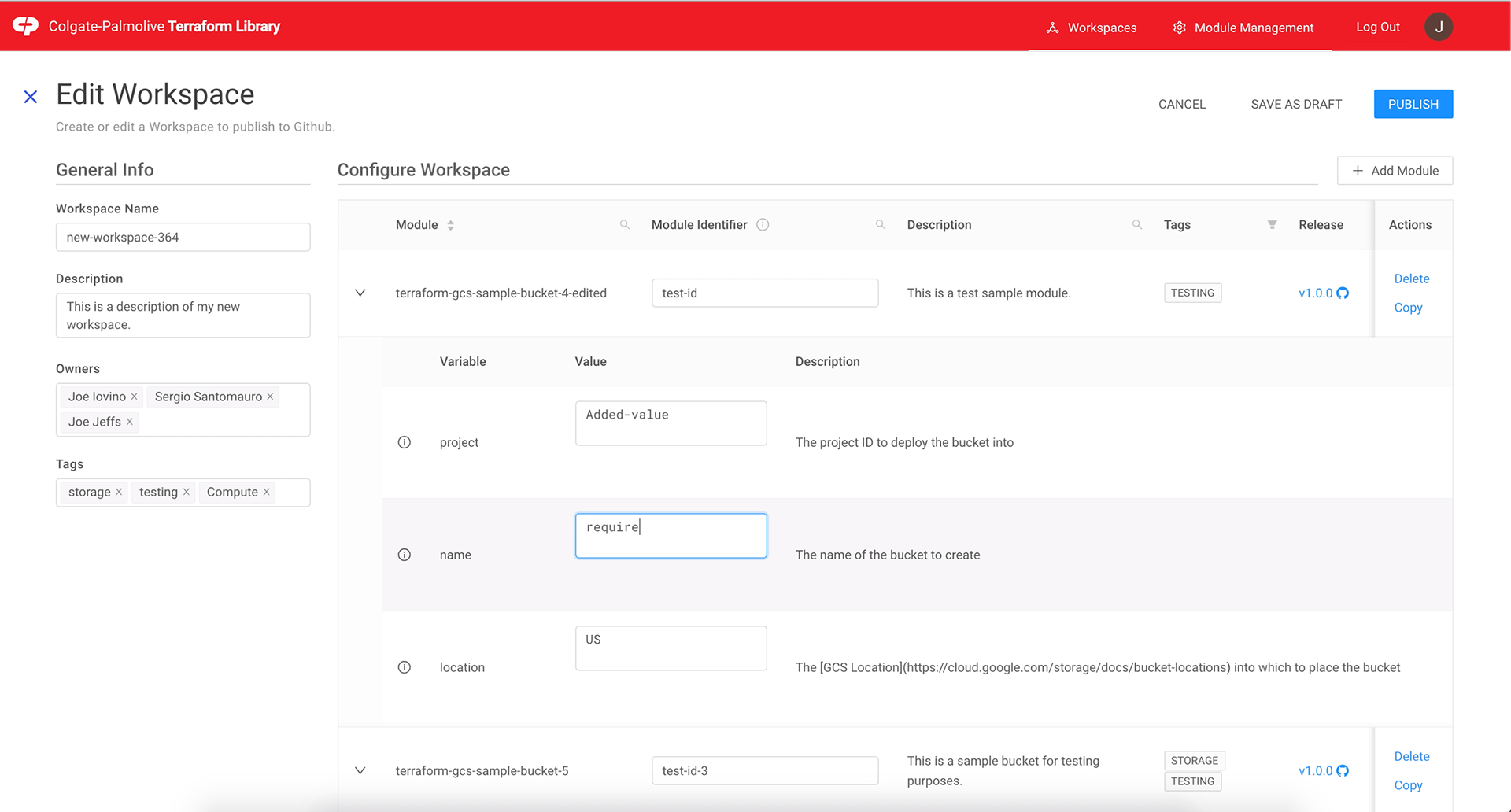The width and height of the screenshot is (1511, 812).
Task: Collapse terraform-gcs-sample-bucket-4-edited row
Action: 360,293
